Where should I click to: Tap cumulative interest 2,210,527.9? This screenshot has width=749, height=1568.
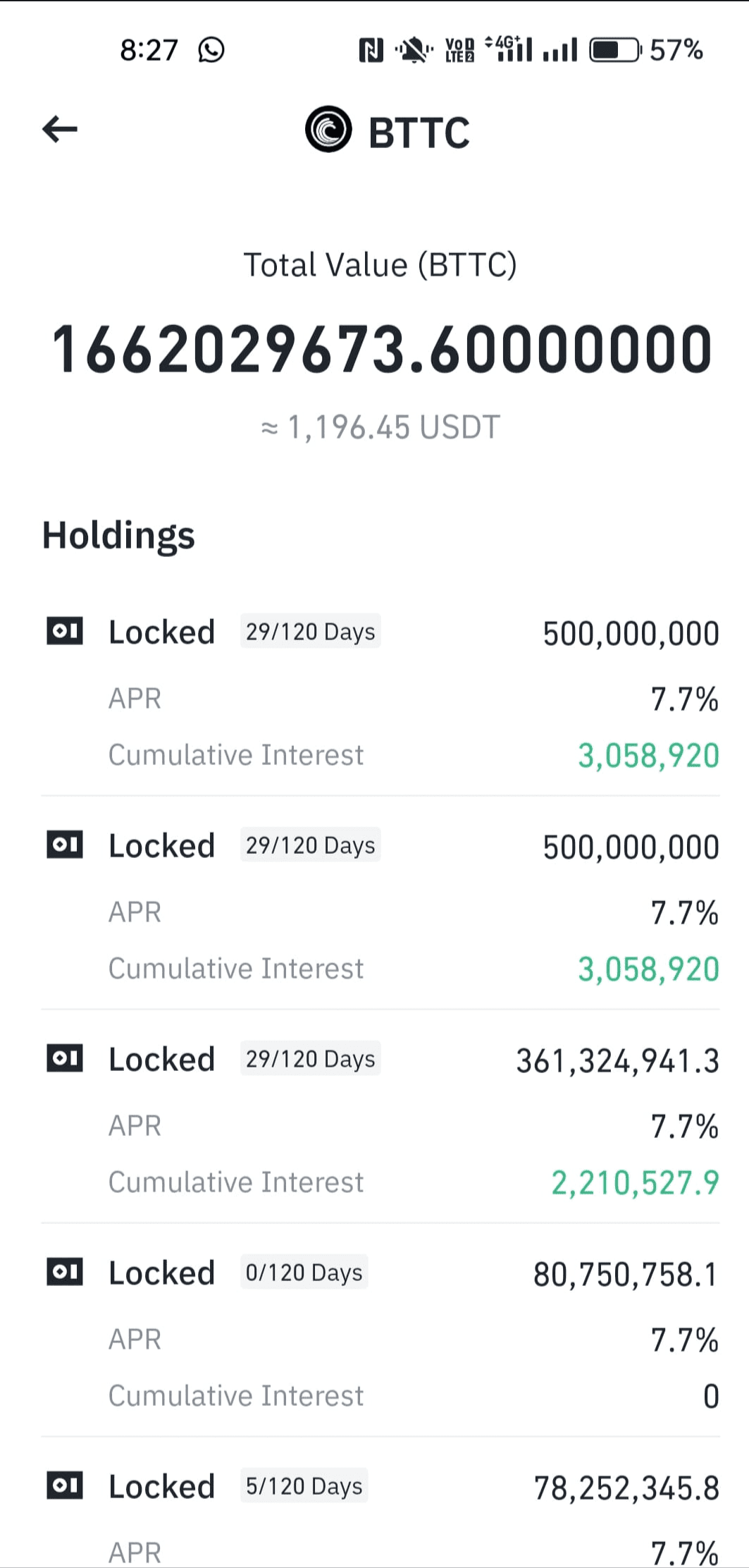(x=635, y=1182)
